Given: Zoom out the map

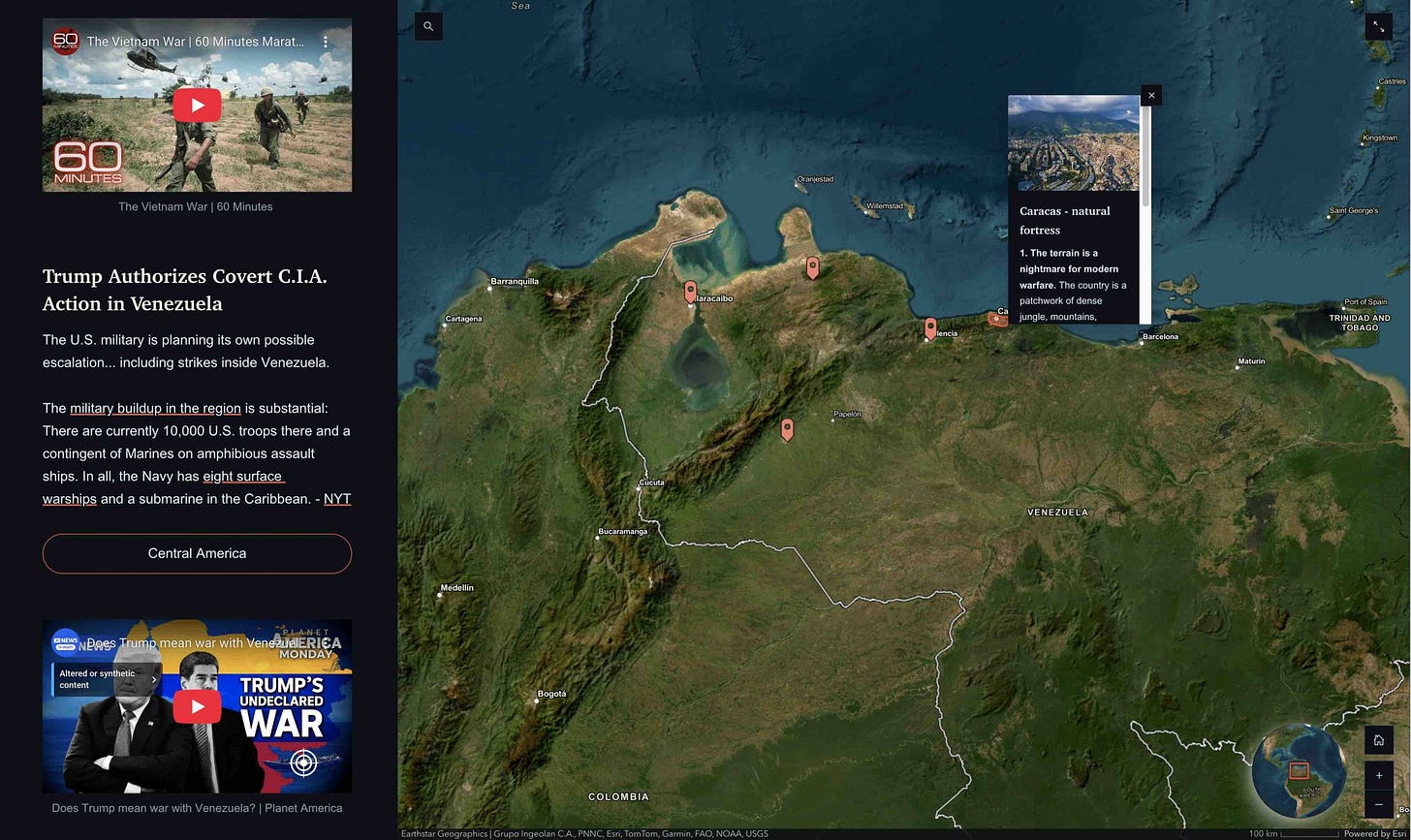Looking at the screenshot, I should pos(1379,804).
